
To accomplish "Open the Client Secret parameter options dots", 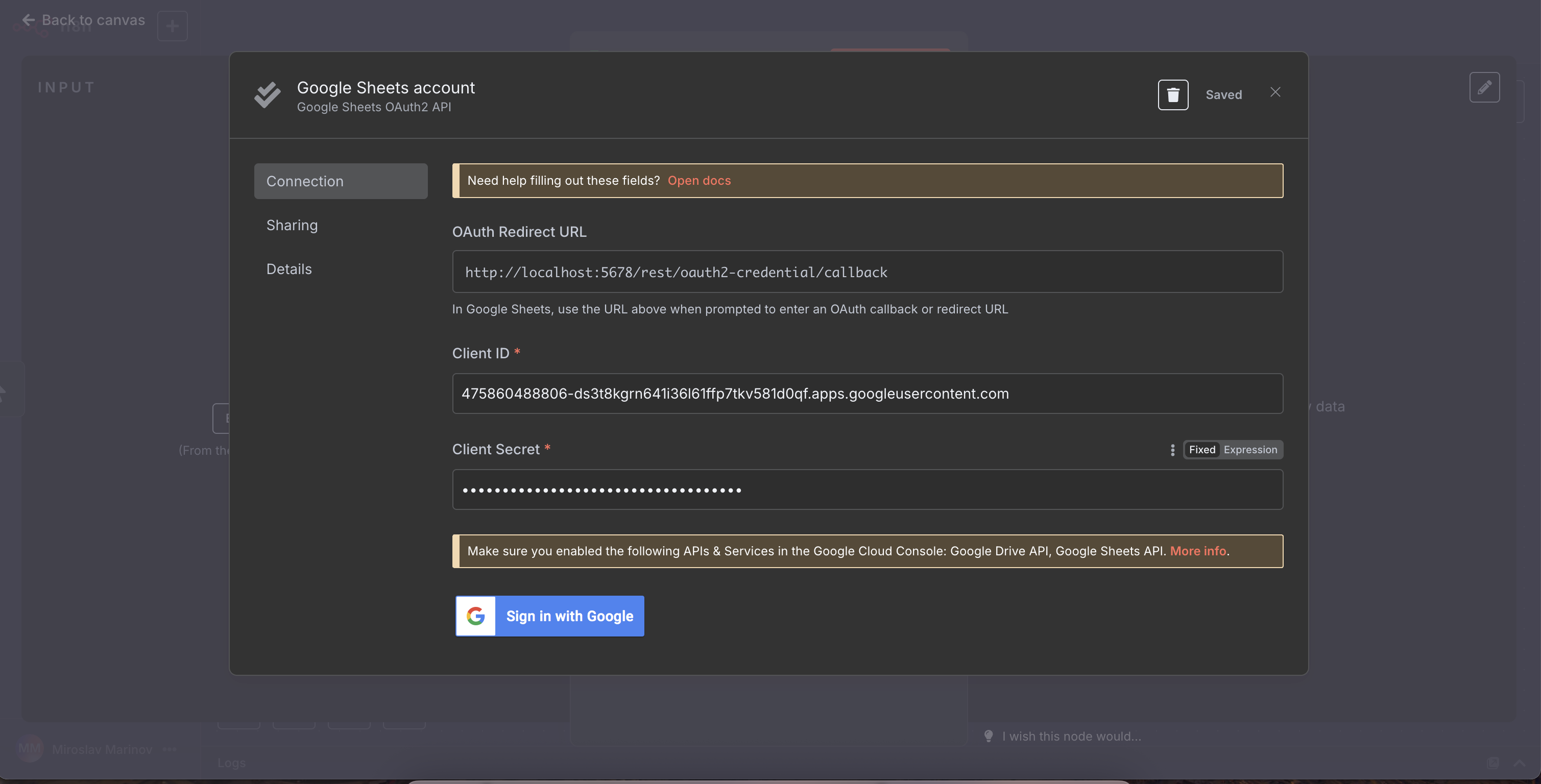I will click(1172, 450).
